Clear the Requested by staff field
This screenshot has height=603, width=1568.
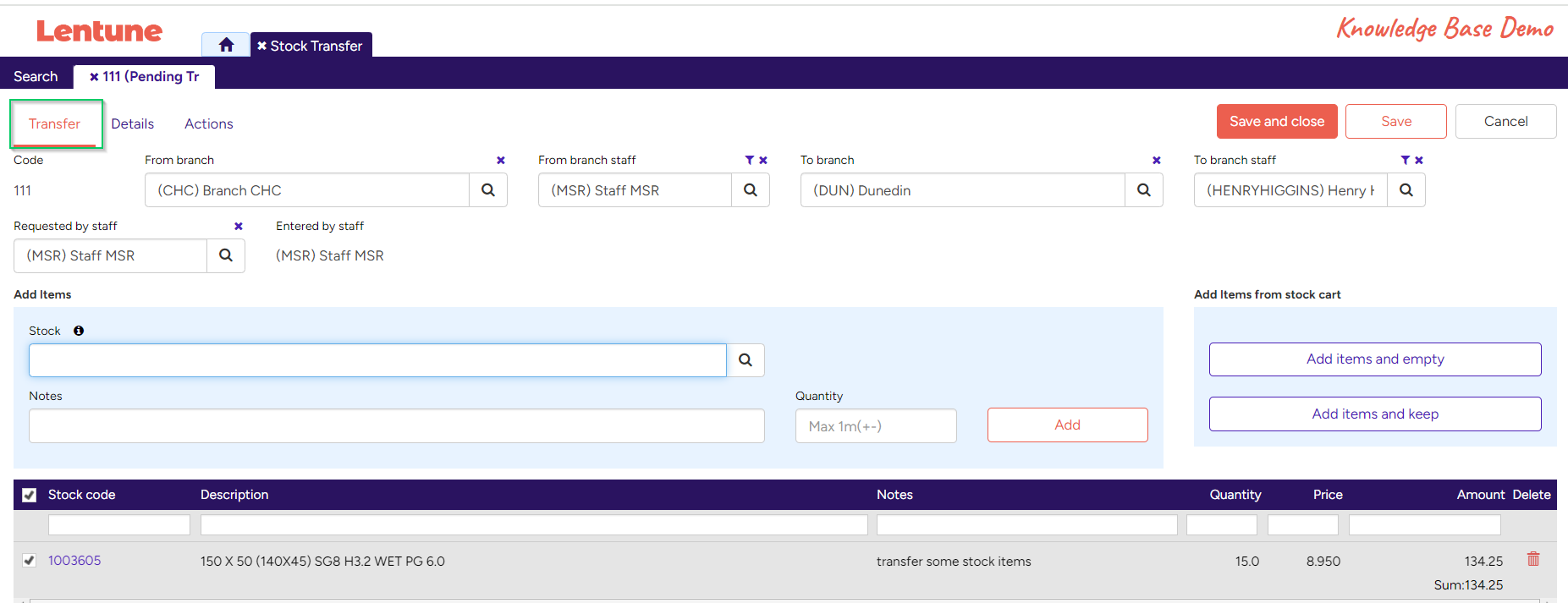pyautogui.click(x=239, y=226)
